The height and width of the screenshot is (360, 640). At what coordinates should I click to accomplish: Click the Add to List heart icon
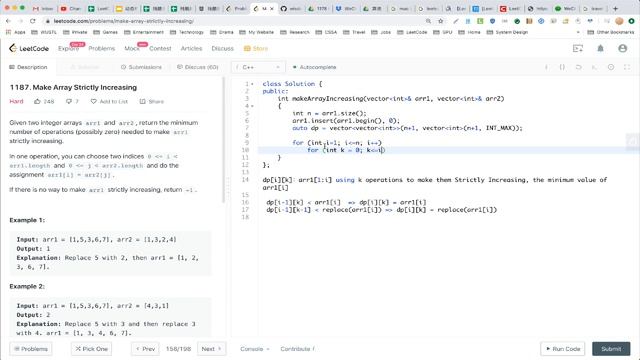pos(93,101)
